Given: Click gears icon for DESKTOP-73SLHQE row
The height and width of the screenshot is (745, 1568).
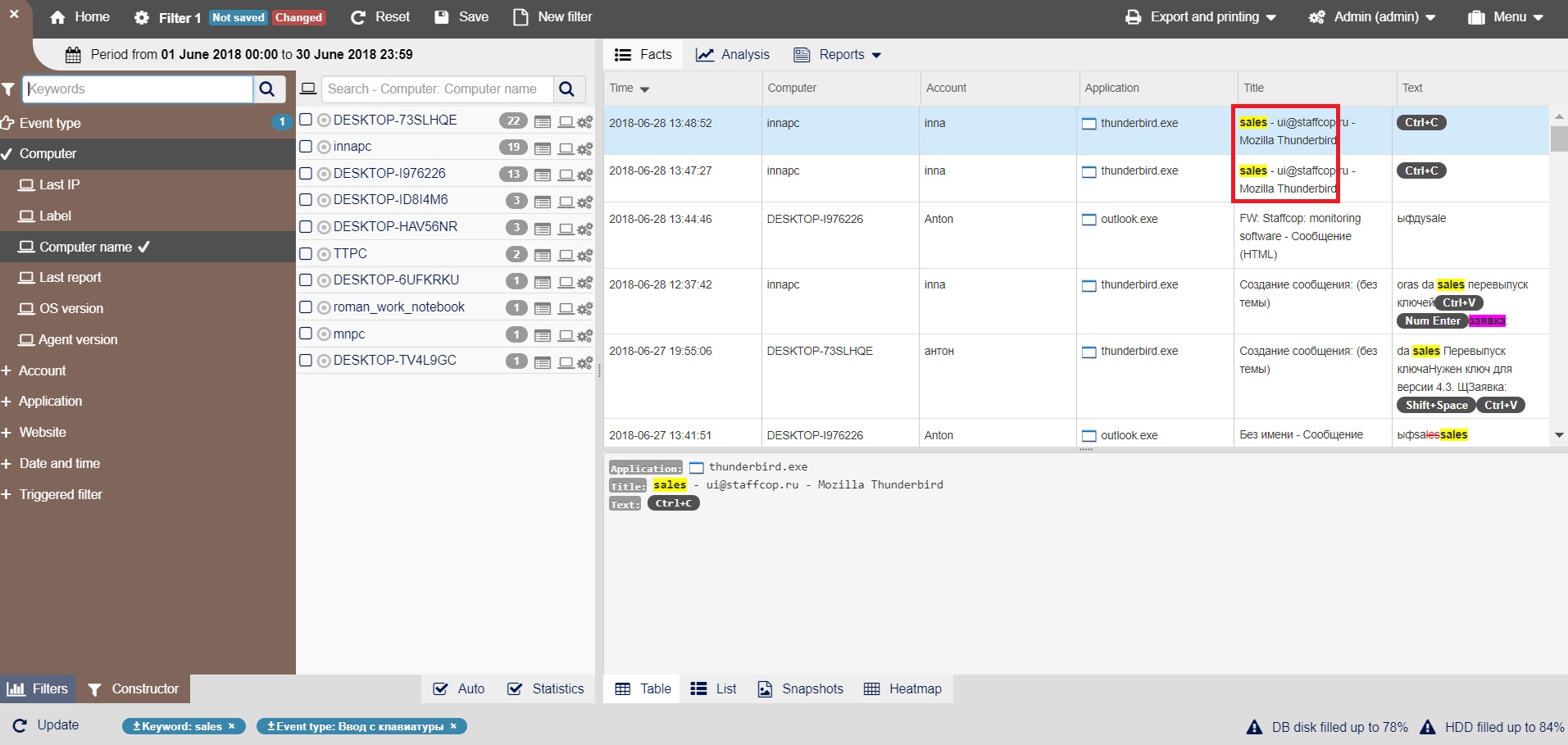Looking at the screenshot, I should click(585, 122).
